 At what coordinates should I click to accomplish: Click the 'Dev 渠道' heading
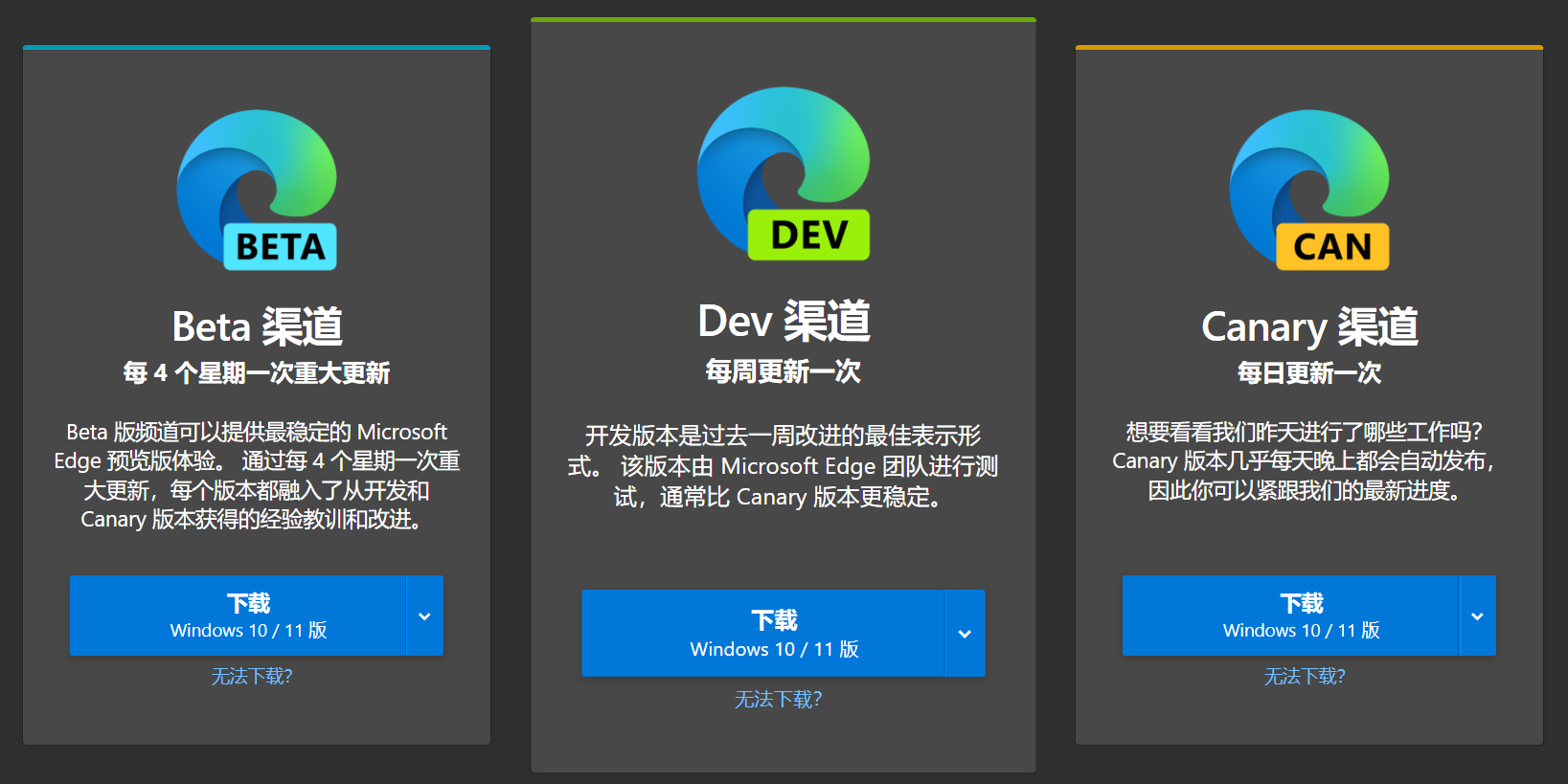[784, 321]
